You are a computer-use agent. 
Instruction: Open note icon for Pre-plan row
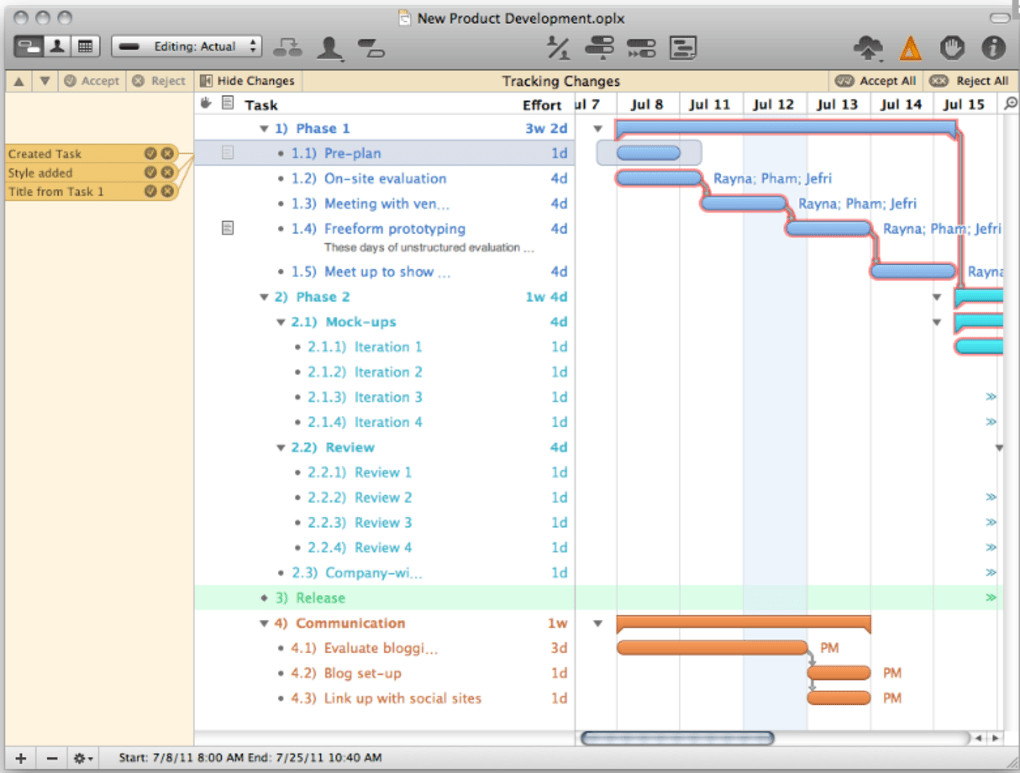point(228,152)
